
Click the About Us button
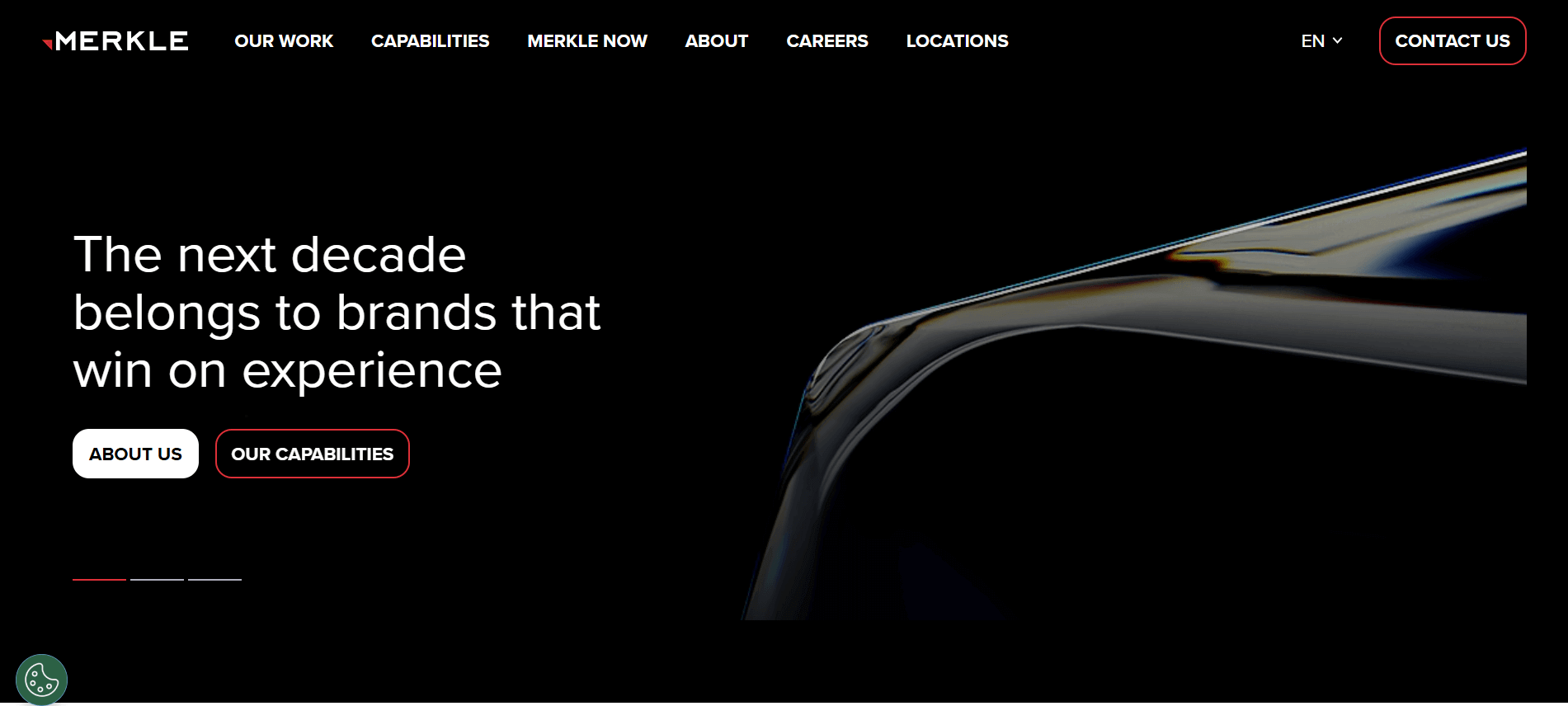(x=135, y=454)
